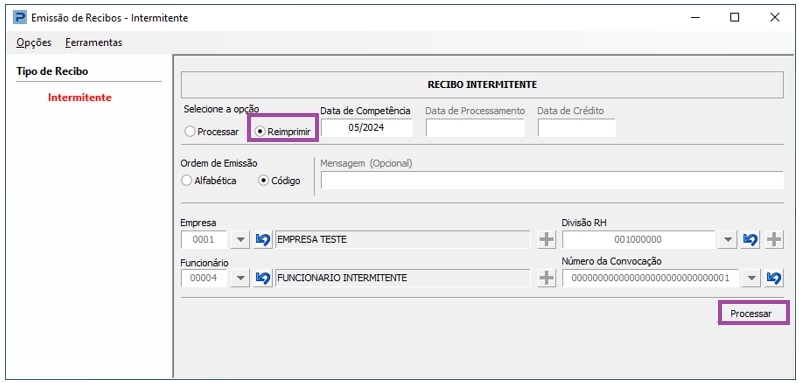
Task: Open the Opções menu
Action: click(34, 43)
